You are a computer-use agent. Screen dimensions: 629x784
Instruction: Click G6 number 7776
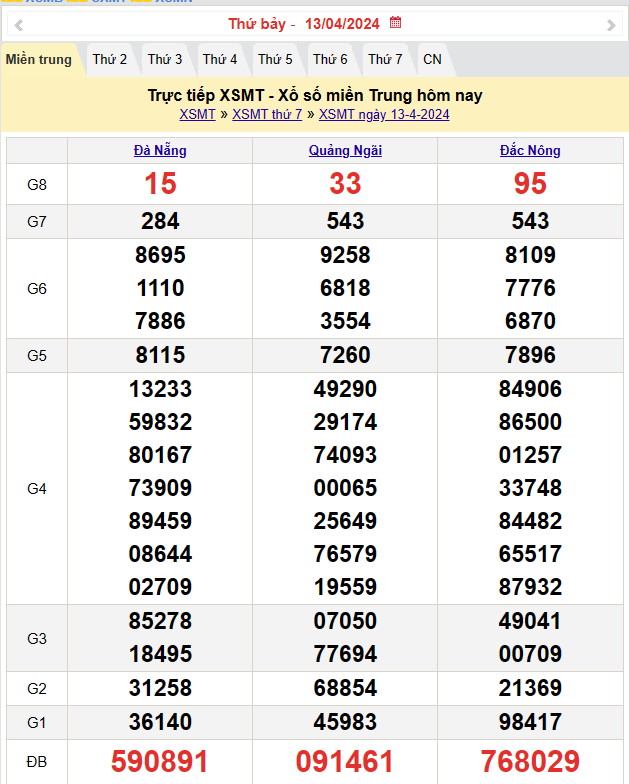(530, 288)
